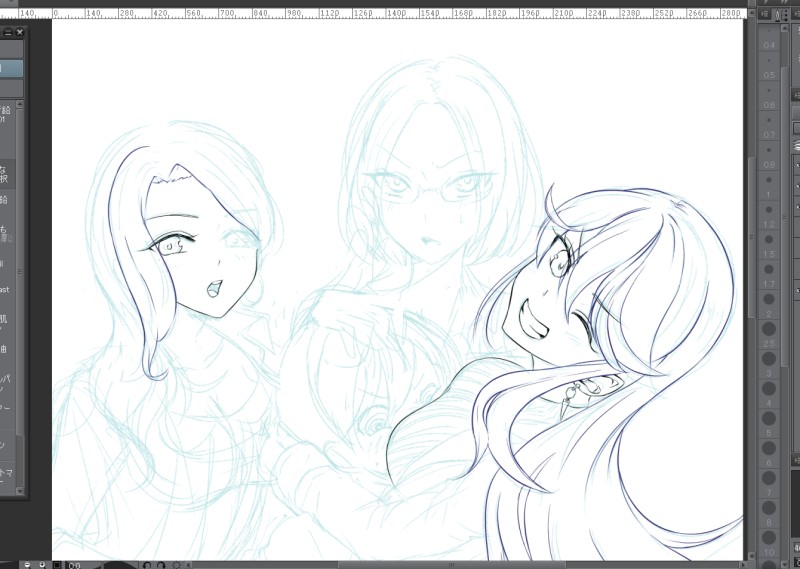Close the left floating tool palette
Screen dimensions: 800x569
pyautogui.click(x=20, y=32)
